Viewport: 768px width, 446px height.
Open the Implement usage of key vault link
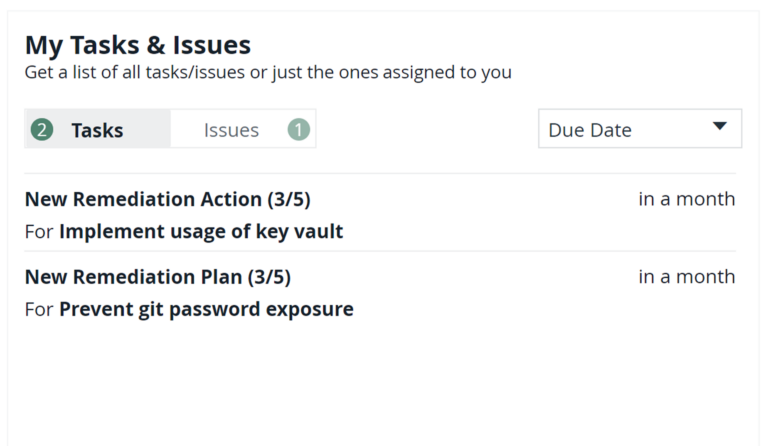[201, 232]
